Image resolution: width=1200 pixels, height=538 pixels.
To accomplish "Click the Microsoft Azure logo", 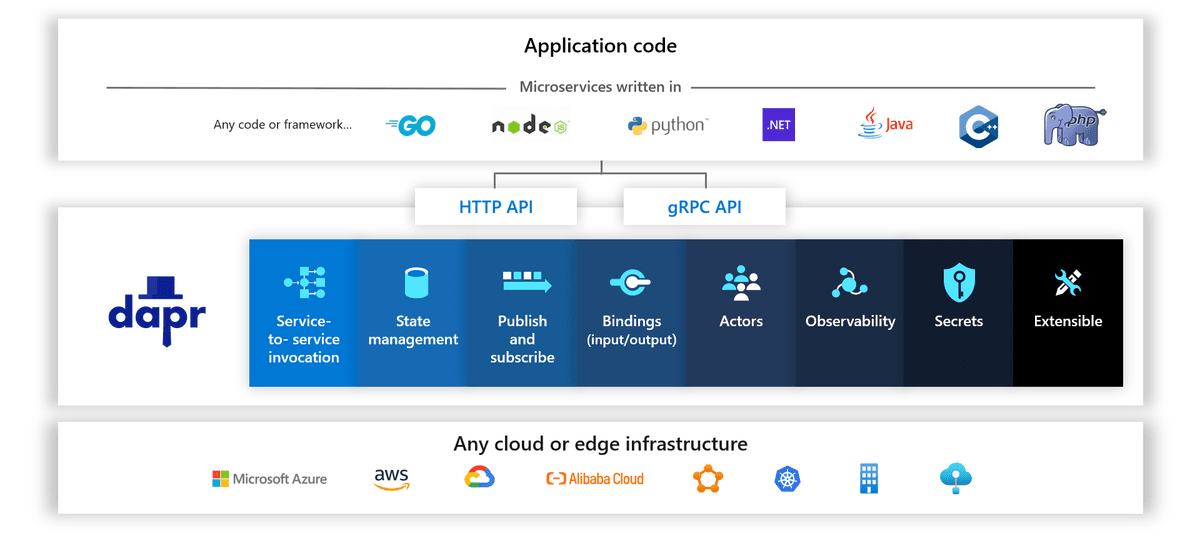I will pyautogui.click(x=269, y=479).
